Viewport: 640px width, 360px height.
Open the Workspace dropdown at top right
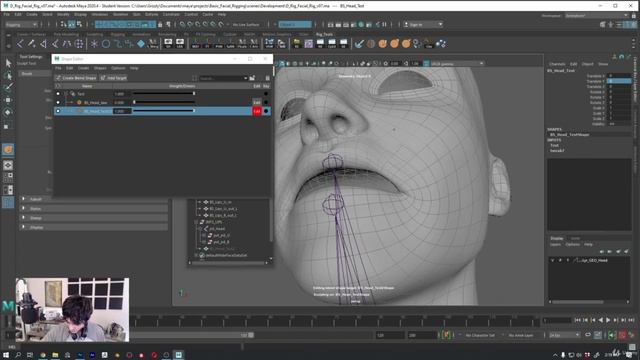(597, 16)
